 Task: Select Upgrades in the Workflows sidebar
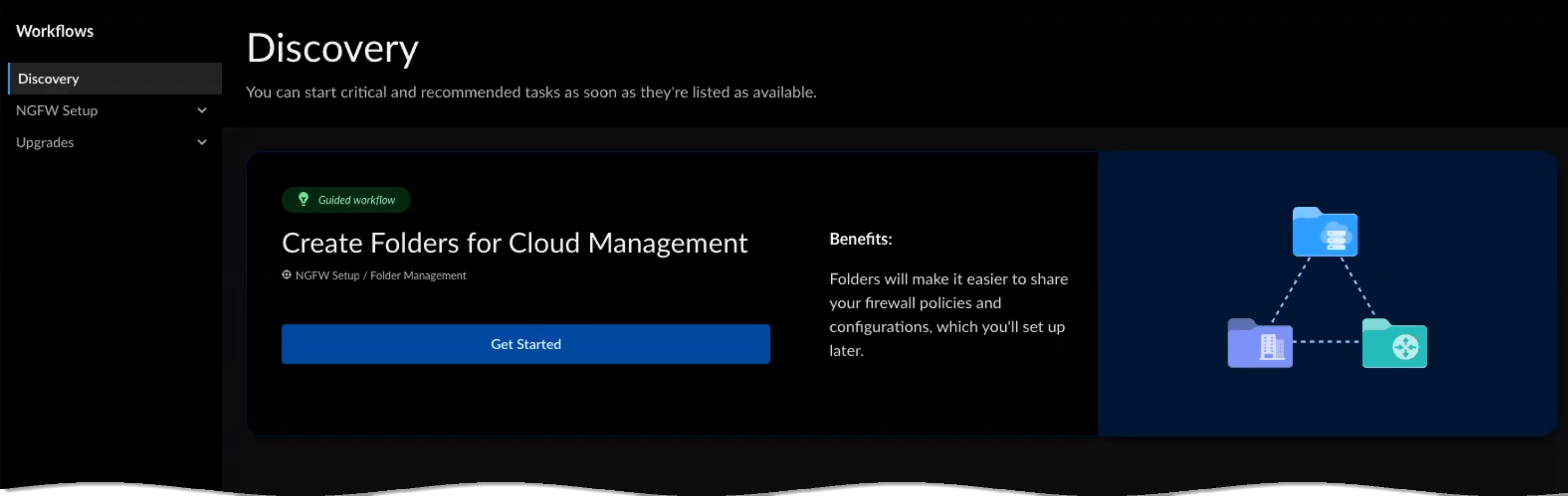(45, 142)
